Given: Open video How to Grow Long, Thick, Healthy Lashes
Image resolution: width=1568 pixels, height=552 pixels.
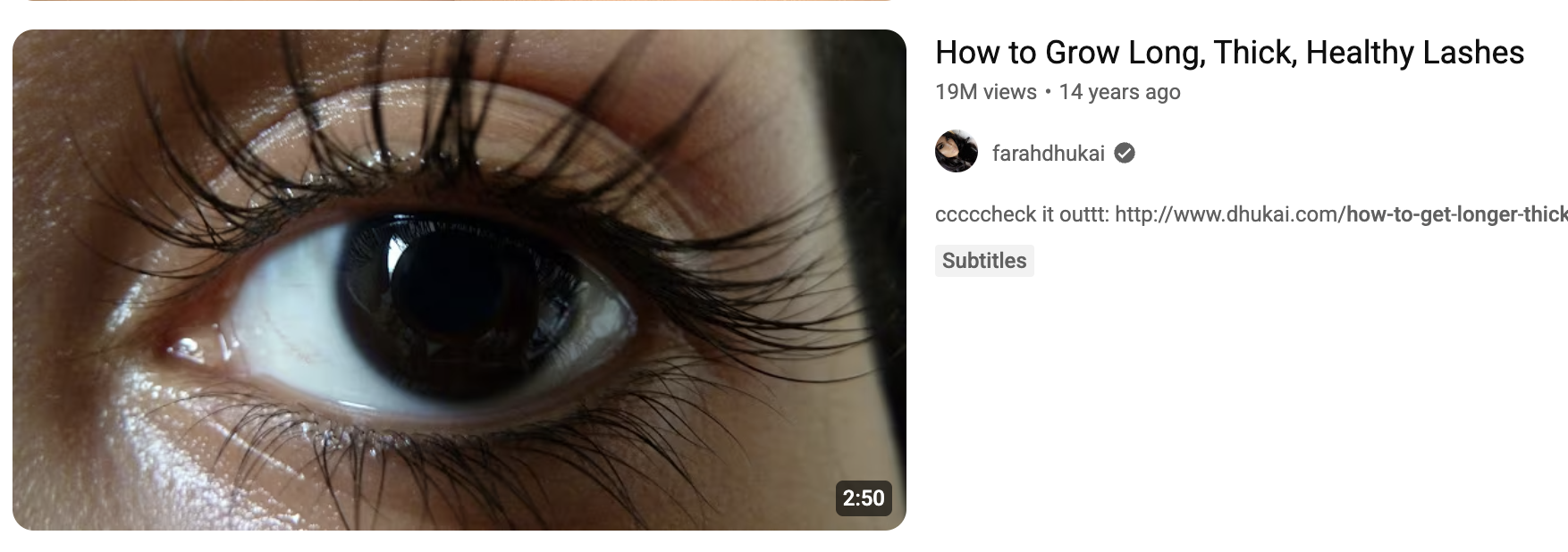Looking at the screenshot, I should [x=1229, y=53].
